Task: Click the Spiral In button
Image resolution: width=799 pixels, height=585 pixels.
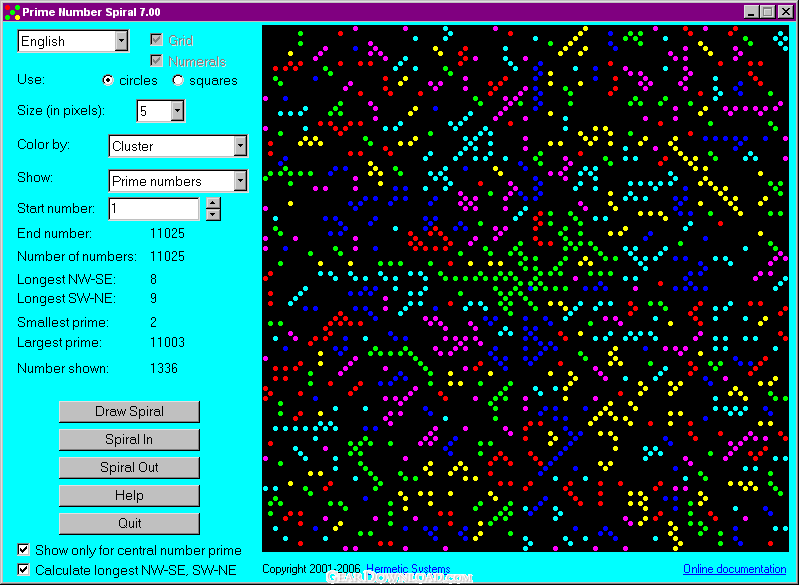Action: [x=129, y=440]
